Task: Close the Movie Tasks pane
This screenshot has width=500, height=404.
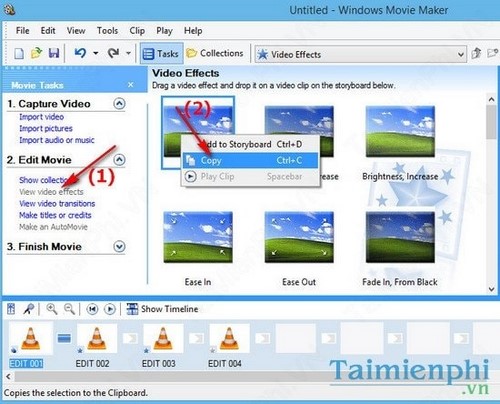Action: (x=131, y=85)
